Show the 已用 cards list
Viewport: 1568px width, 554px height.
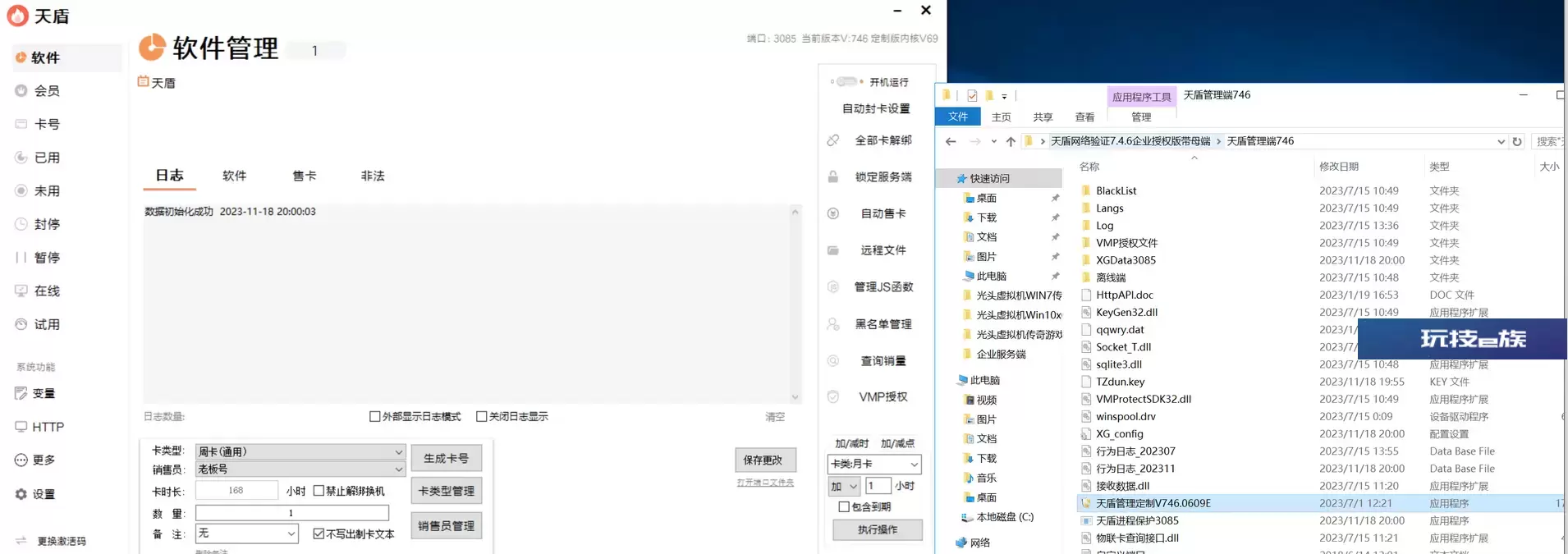[x=47, y=158]
